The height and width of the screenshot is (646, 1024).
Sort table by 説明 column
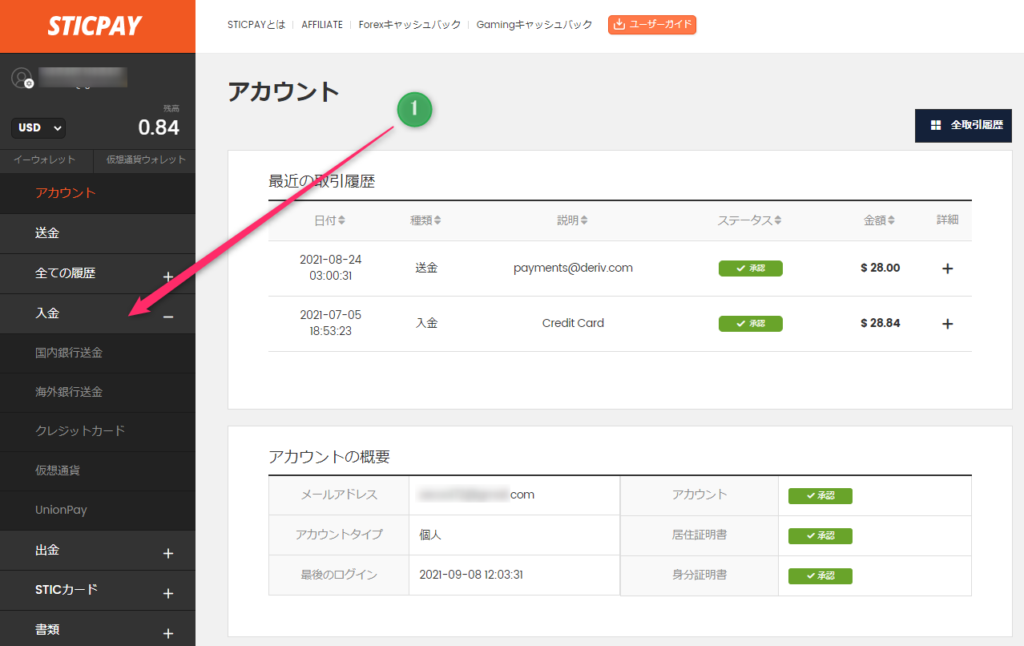click(572, 220)
